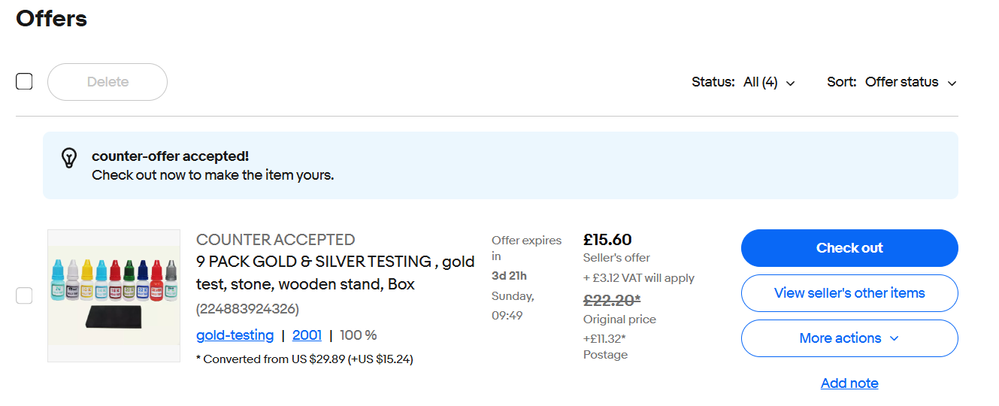Image resolution: width=999 pixels, height=406 pixels.
Task: Expand the Sort: Offer status dropdown
Action: tap(892, 82)
